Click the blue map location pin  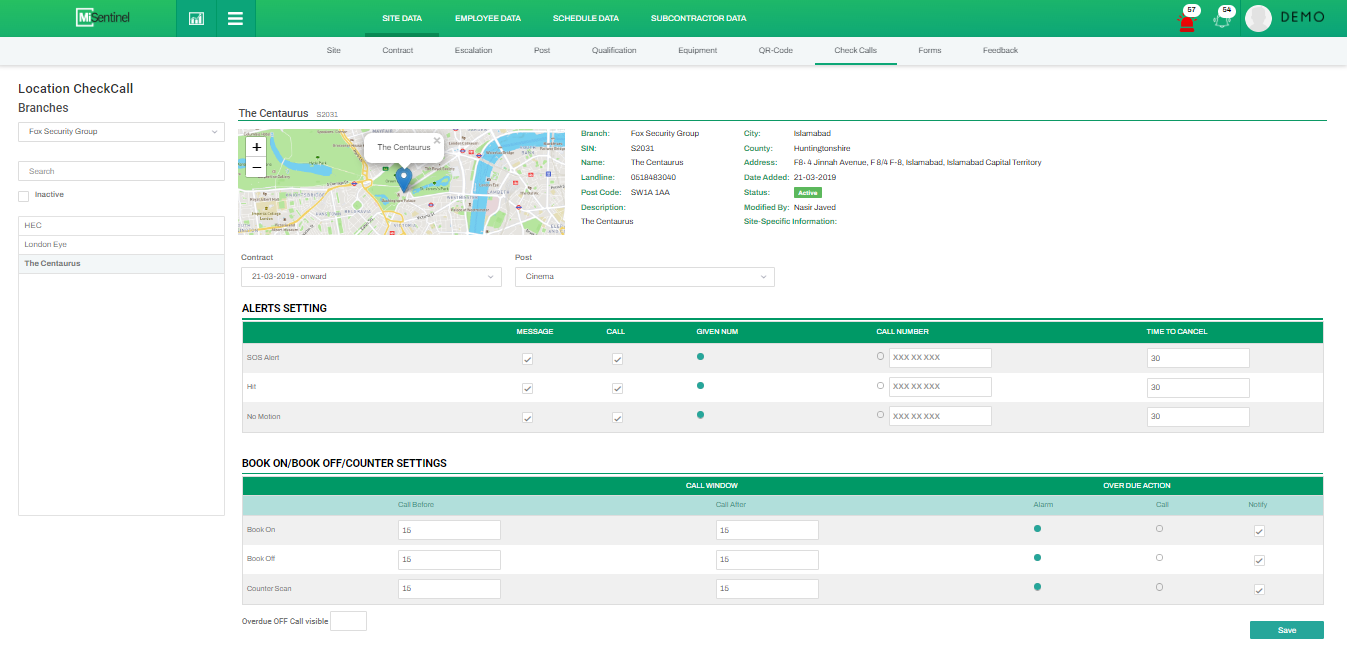click(404, 180)
